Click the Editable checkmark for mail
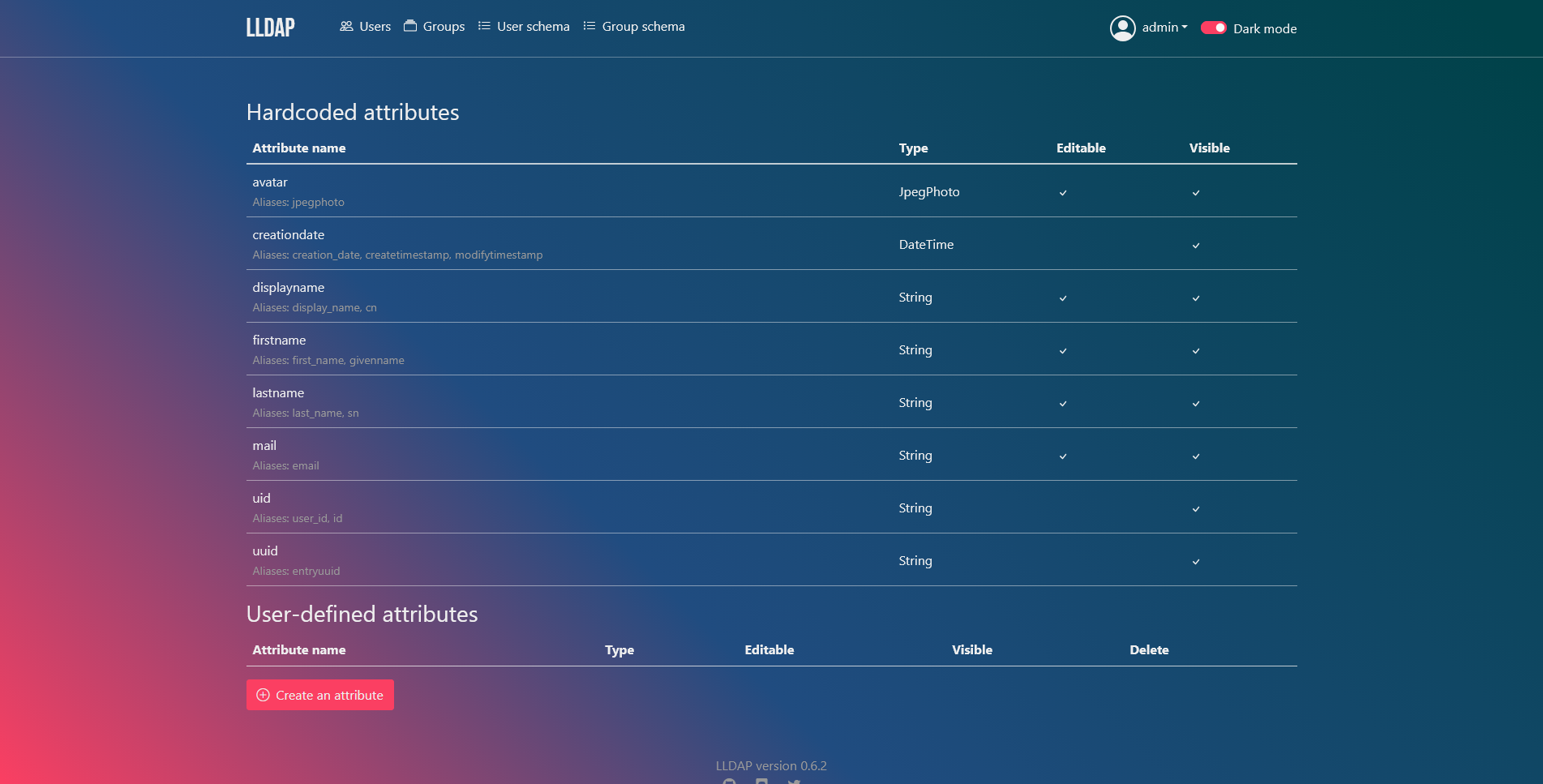Screen dimensions: 1543x784 click(1063, 456)
